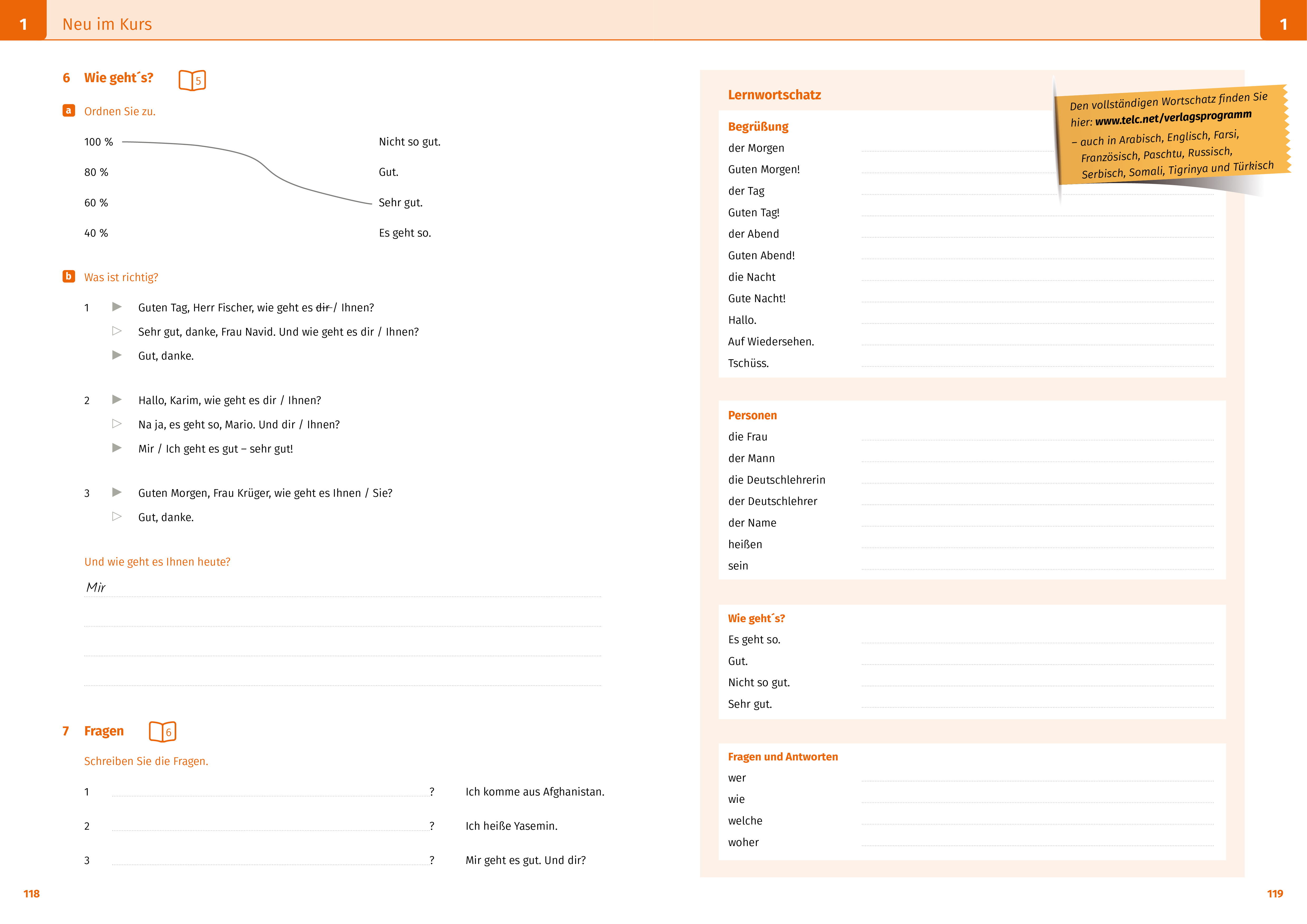1307x924 pixels.
Task: Click the filled triangle before 'Guten Tag, Herr Fischer'
Action: pos(117,307)
